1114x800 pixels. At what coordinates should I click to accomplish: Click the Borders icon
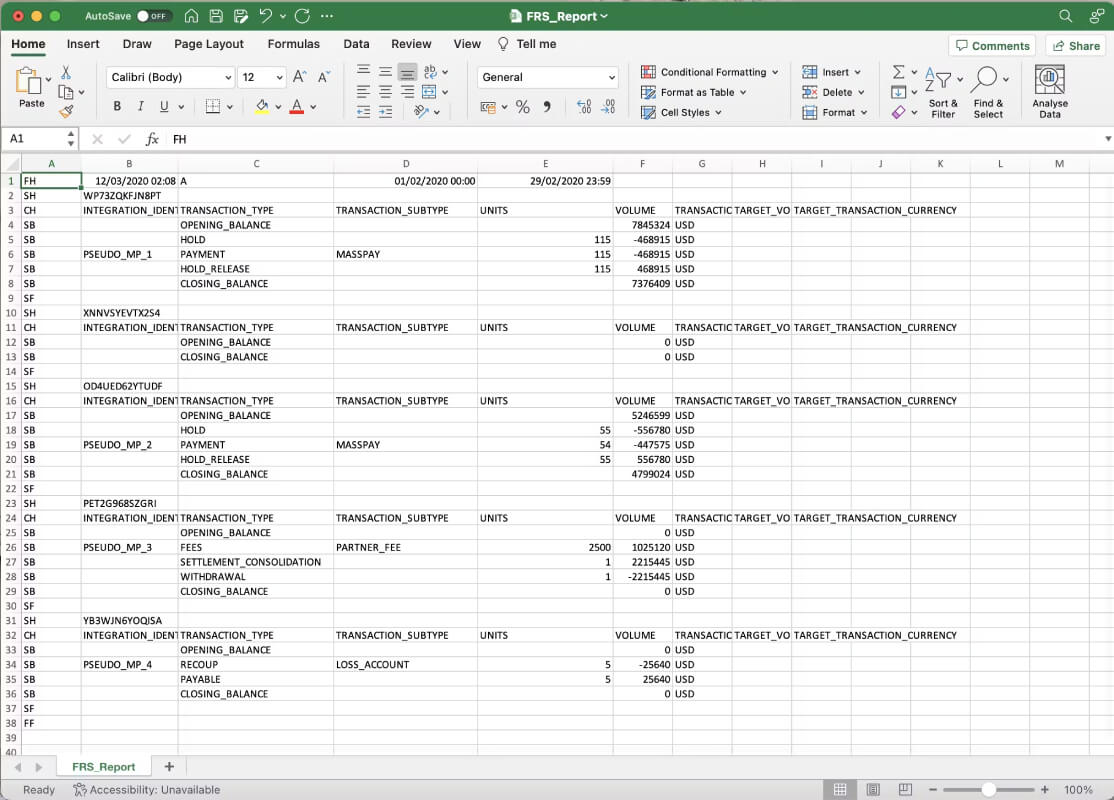pyautogui.click(x=212, y=107)
